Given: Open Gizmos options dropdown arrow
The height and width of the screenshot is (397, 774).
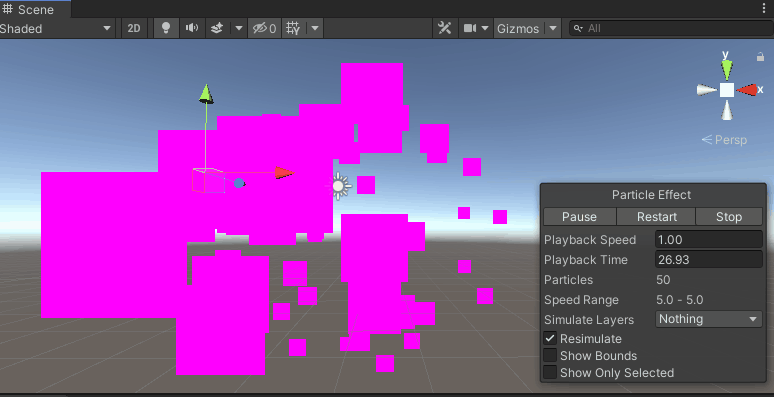Looking at the screenshot, I should [553, 29].
